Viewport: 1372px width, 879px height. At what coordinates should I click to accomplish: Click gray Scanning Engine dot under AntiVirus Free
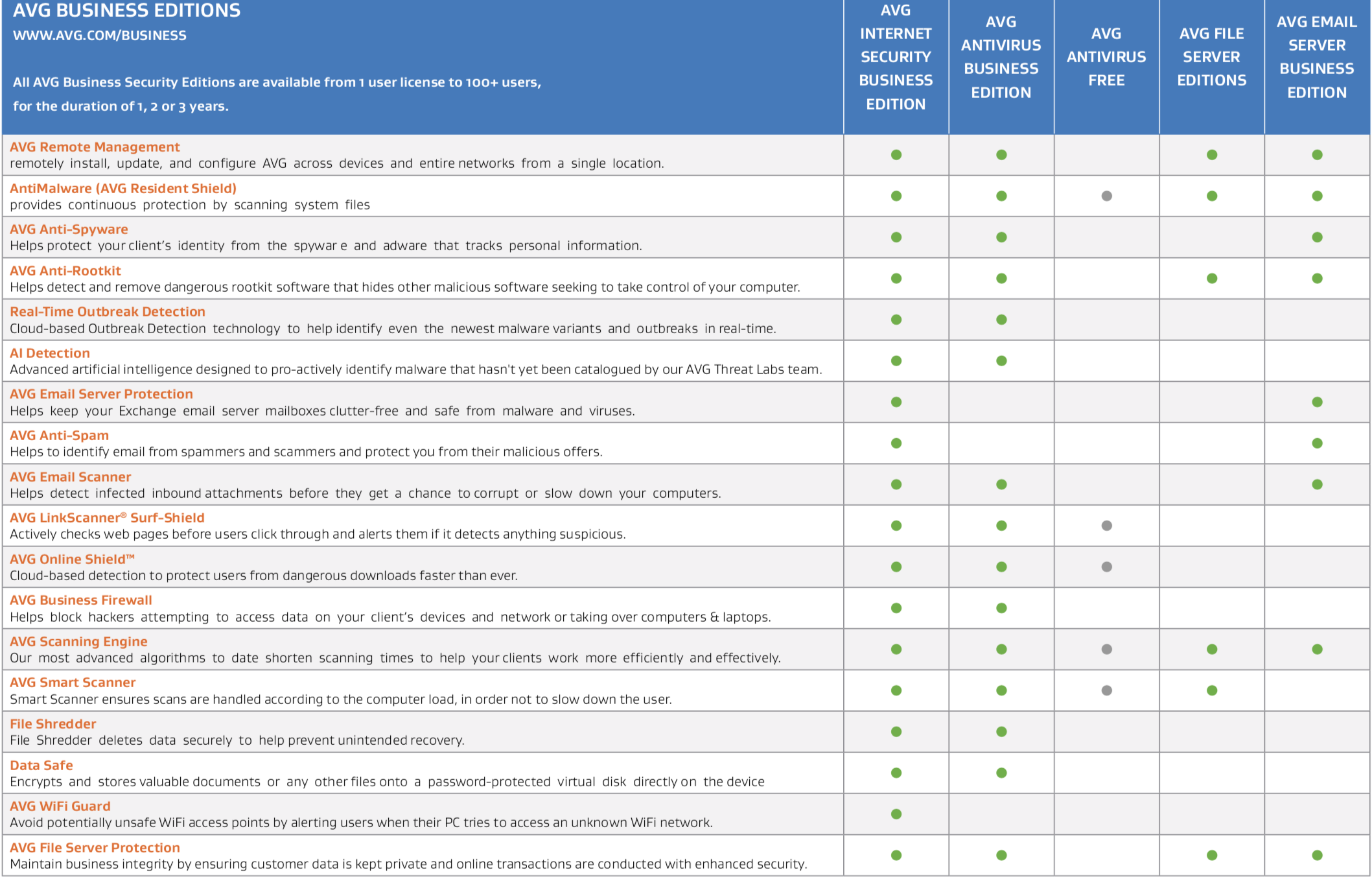pyautogui.click(x=1107, y=649)
